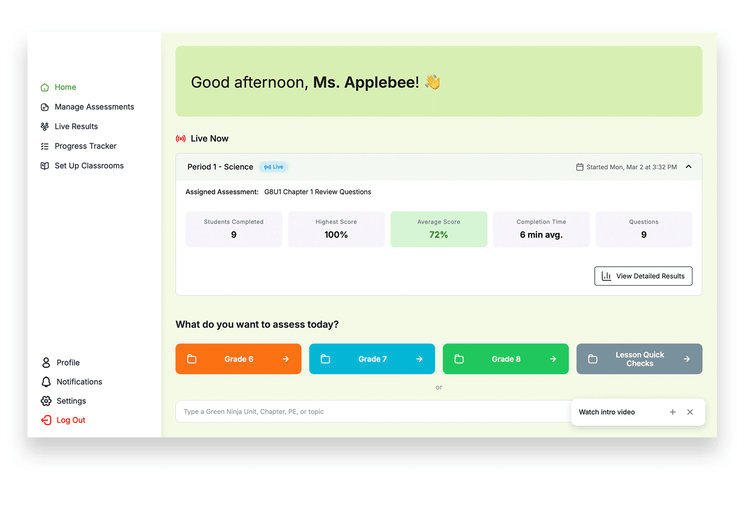Click the Watch intro video label
The image size is (744, 531).
(x=606, y=412)
